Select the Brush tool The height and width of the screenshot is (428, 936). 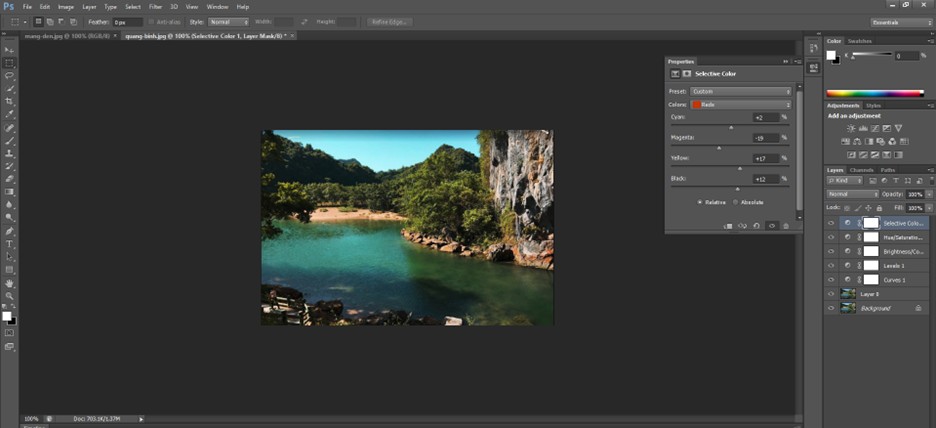point(10,141)
